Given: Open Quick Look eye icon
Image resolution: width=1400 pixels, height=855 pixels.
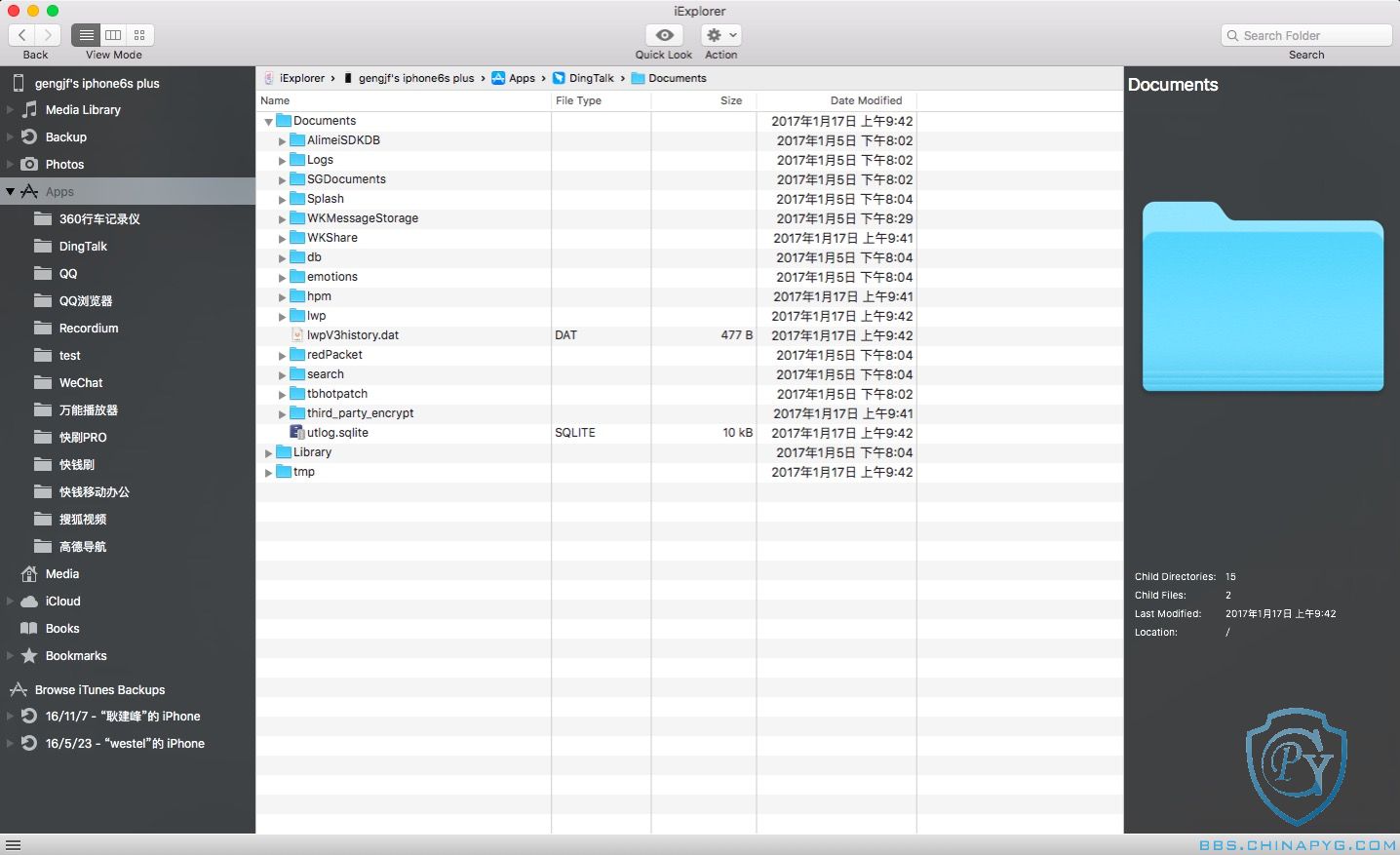Looking at the screenshot, I should click(664, 35).
